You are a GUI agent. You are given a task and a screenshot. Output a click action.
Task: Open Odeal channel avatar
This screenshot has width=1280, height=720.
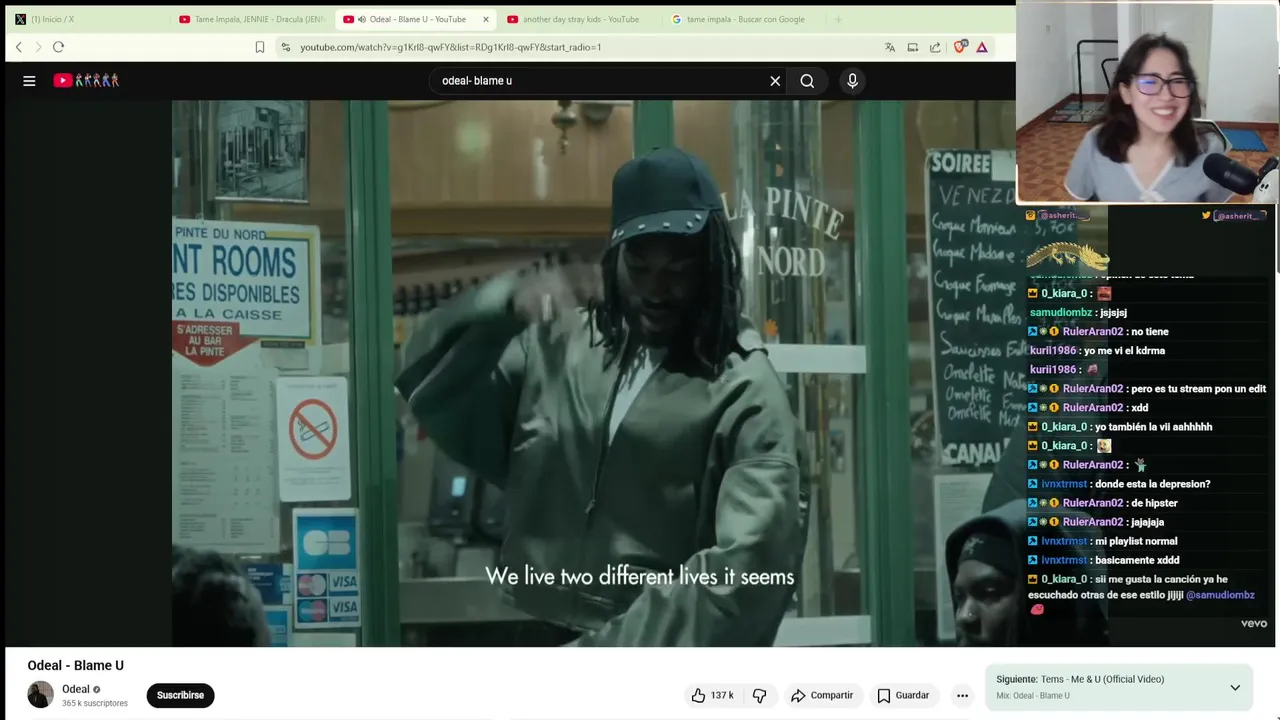tap(41, 695)
